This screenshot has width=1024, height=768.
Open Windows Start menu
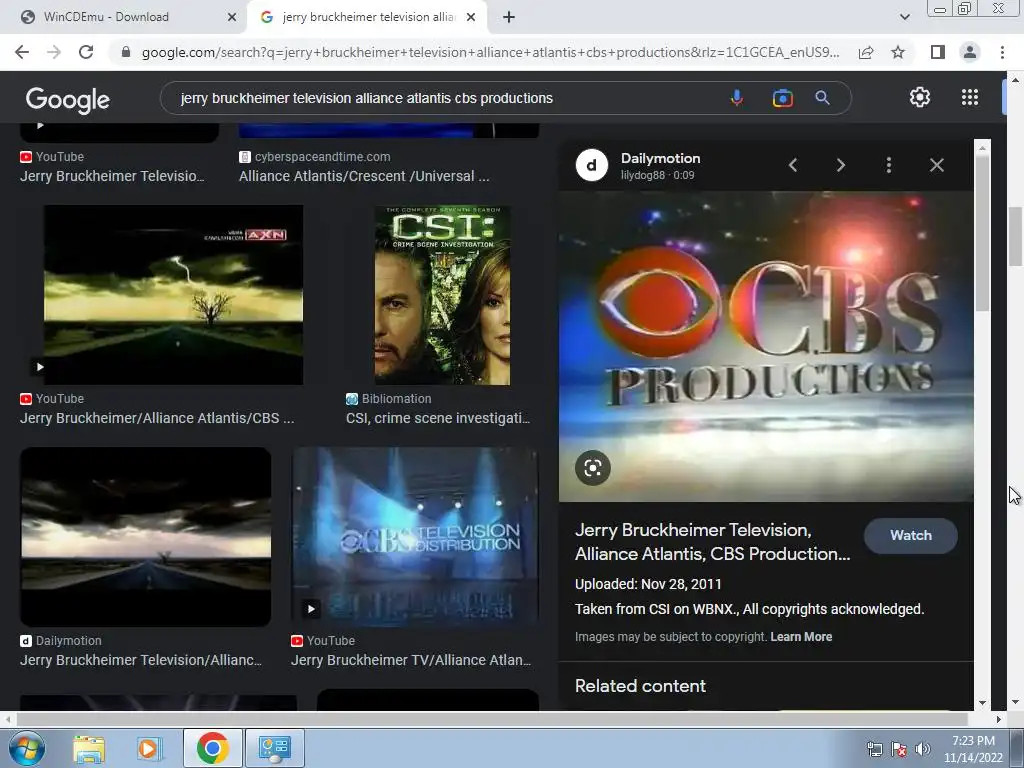[27, 748]
